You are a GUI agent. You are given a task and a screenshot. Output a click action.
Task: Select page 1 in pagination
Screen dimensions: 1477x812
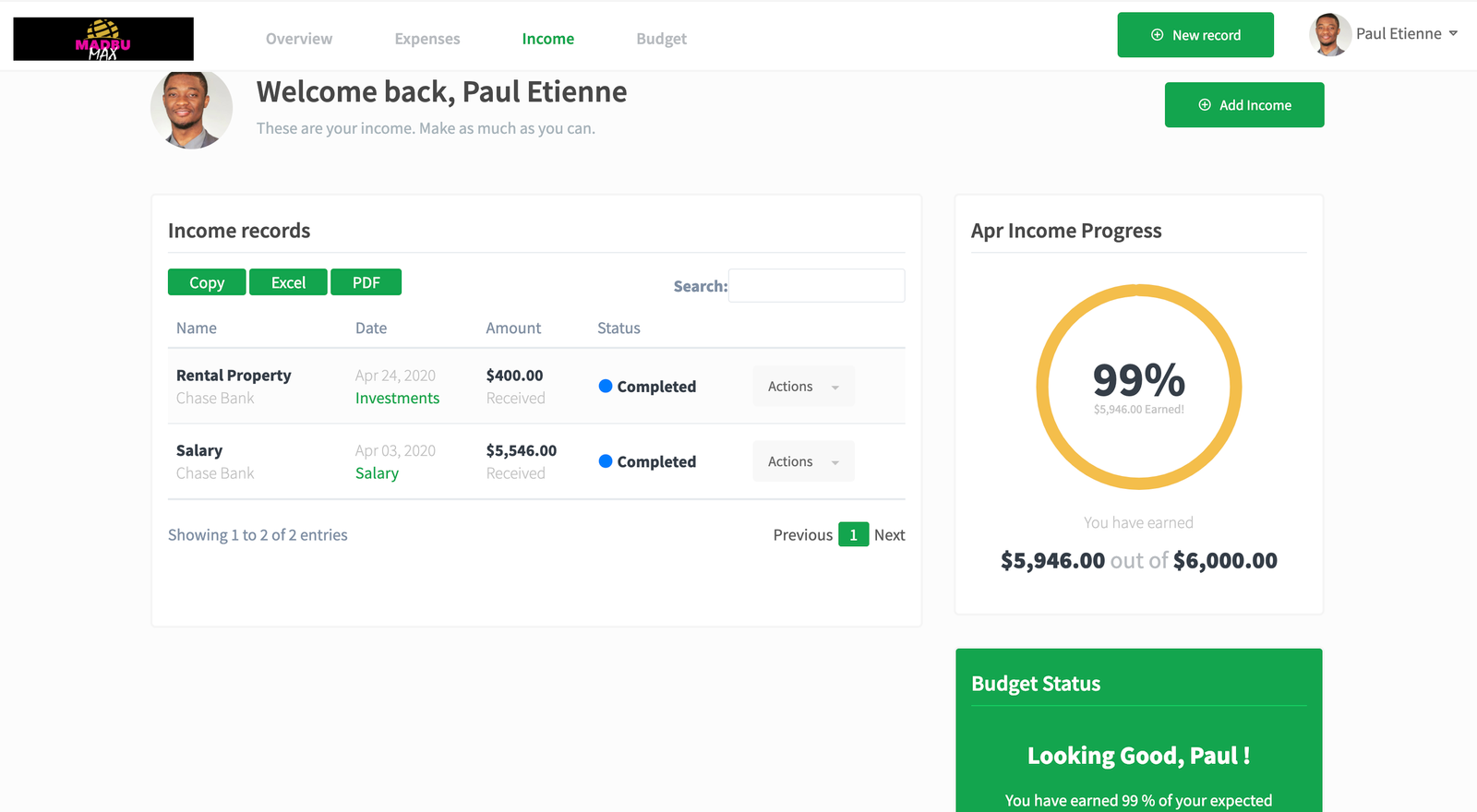(854, 534)
